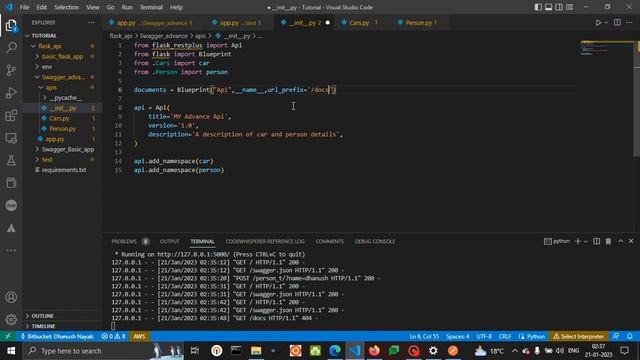Click the AWS status bar item

pos(139,336)
